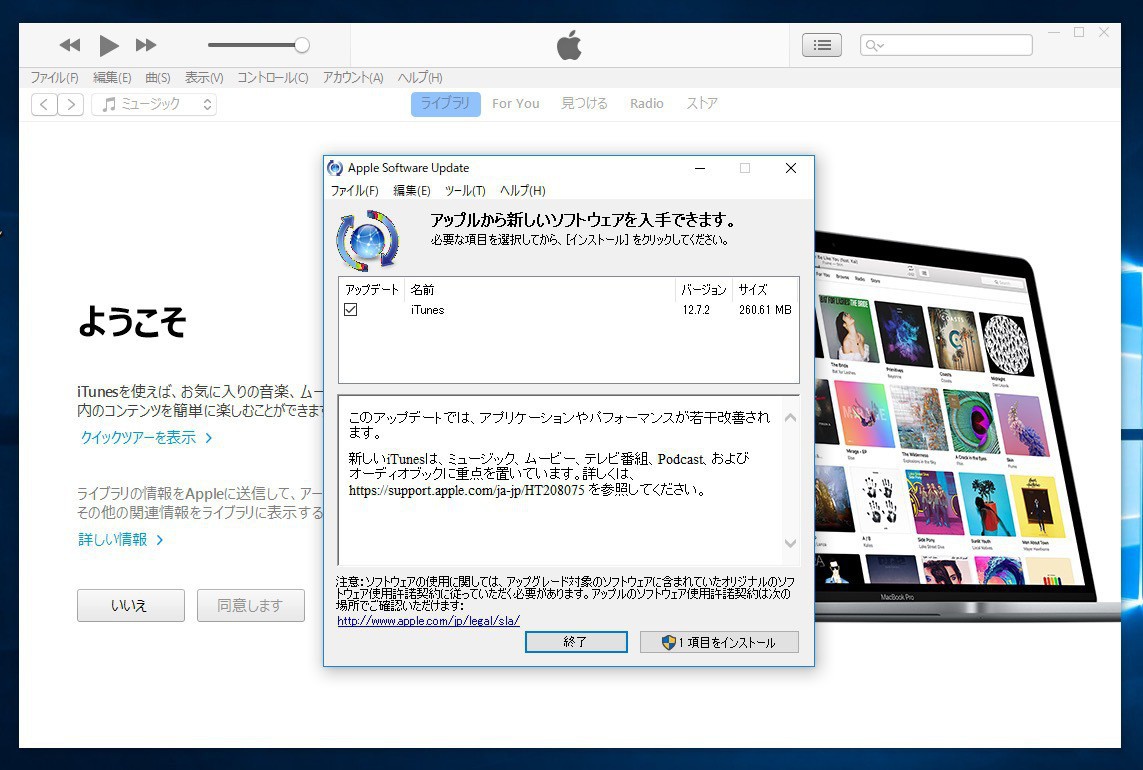
Task: Click the 終了 button
Action: 576,642
